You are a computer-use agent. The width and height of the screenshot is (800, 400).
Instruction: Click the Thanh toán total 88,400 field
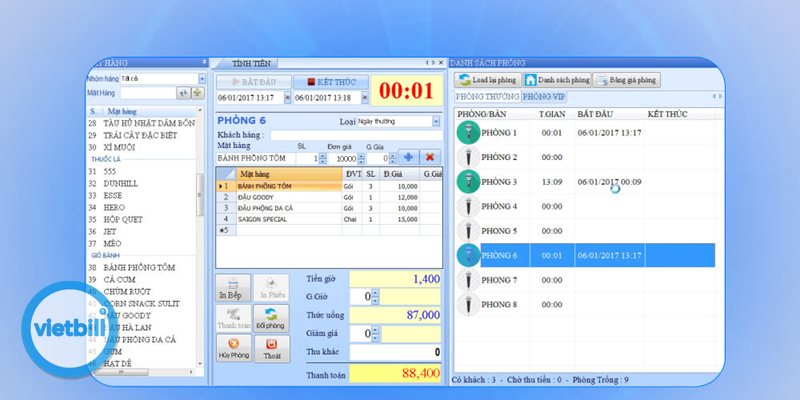[x=395, y=373]
